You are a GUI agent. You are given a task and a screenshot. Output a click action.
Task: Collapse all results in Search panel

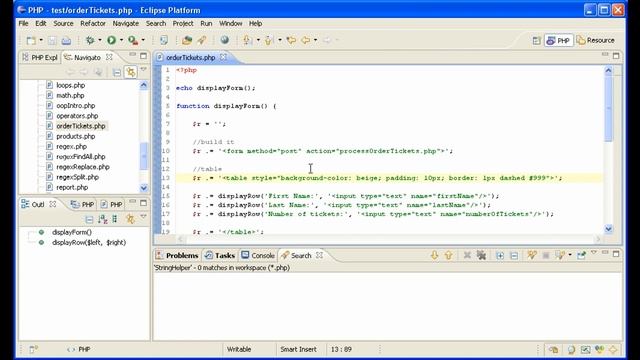pyautogui.click(x=514, y=256)
